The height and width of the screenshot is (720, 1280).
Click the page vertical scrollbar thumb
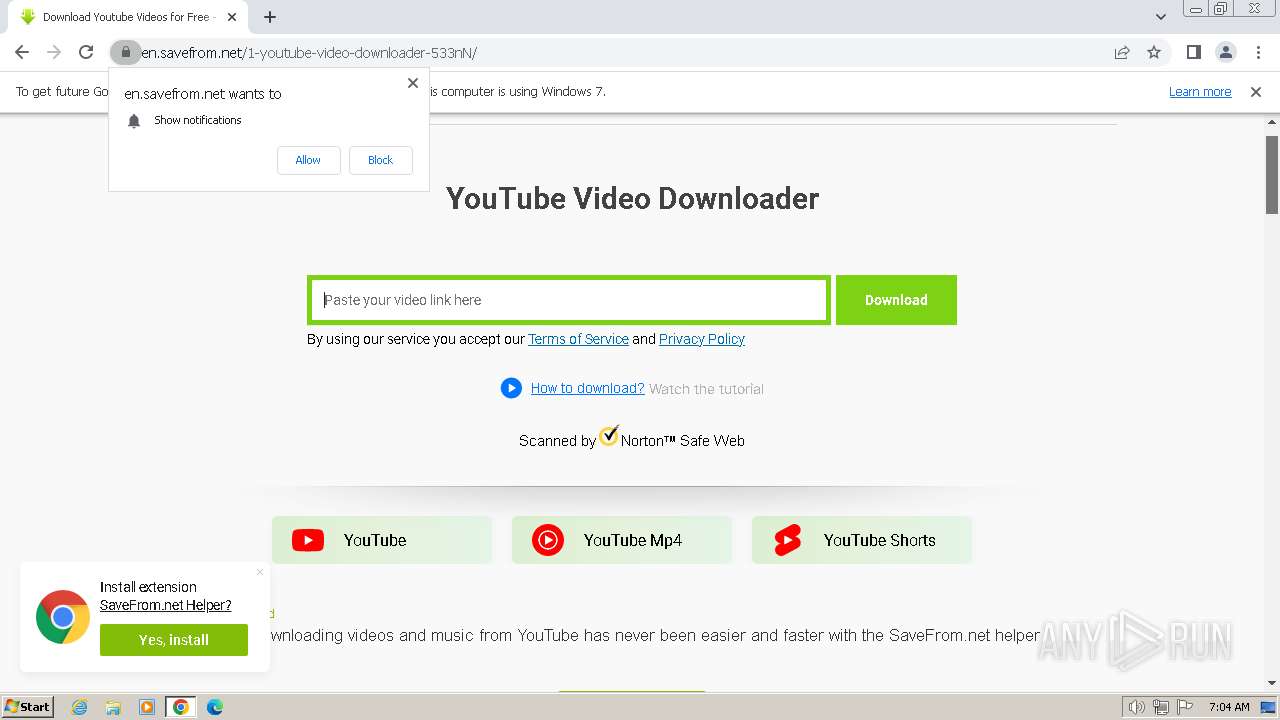(x=1272, y=175)
